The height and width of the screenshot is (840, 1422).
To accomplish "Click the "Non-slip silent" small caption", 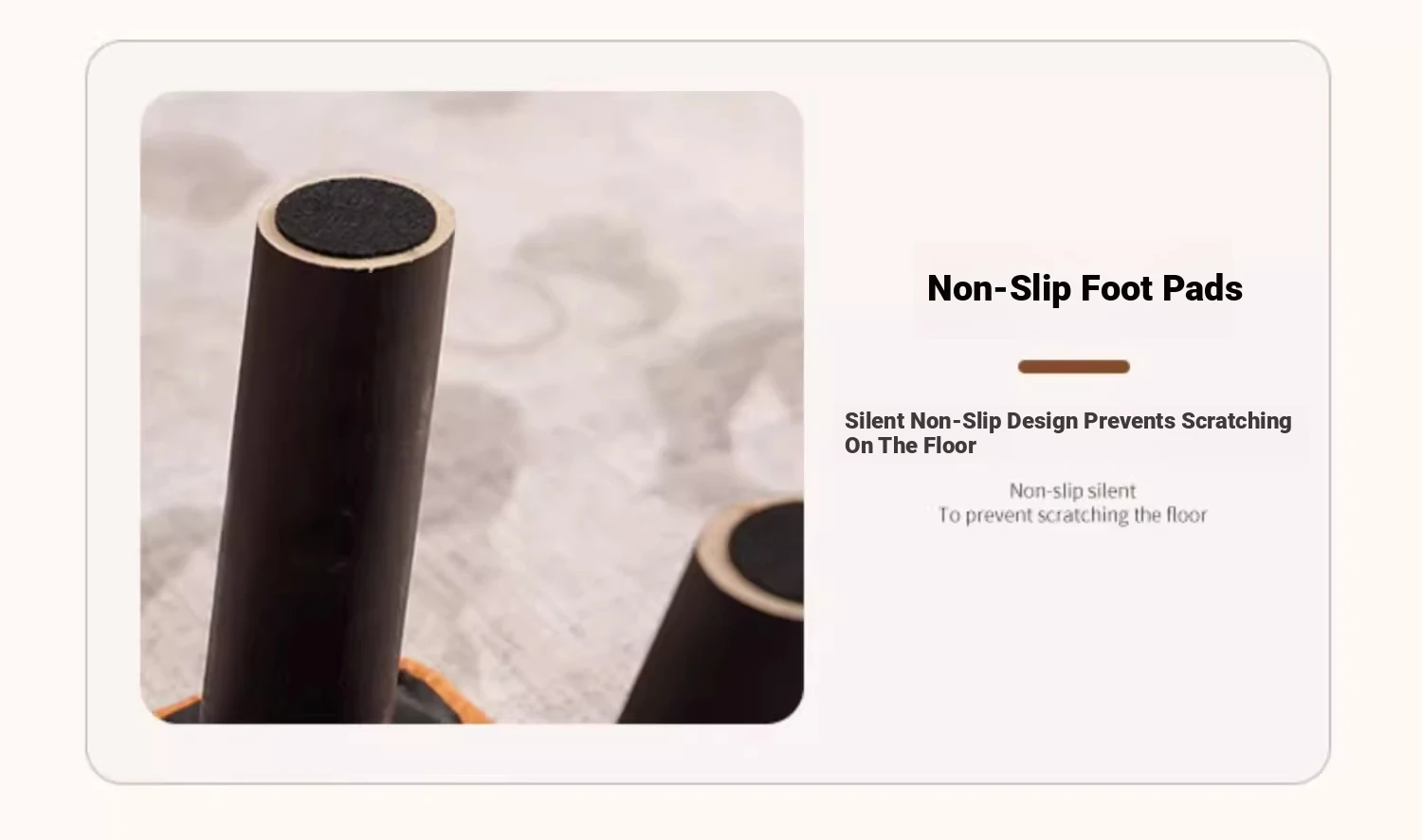I will 1072,490.
